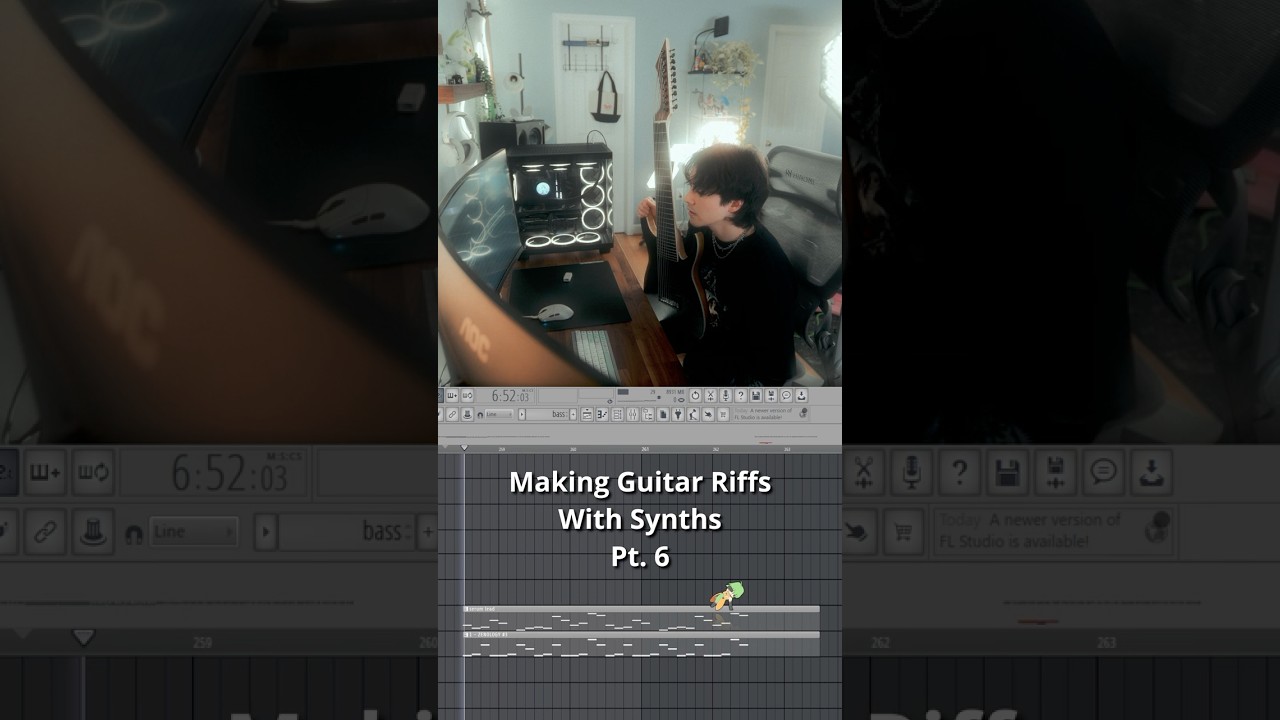1280x720 pixels.
Task: Add a new pattern with plus button
Action: click(x=573, y=415)
